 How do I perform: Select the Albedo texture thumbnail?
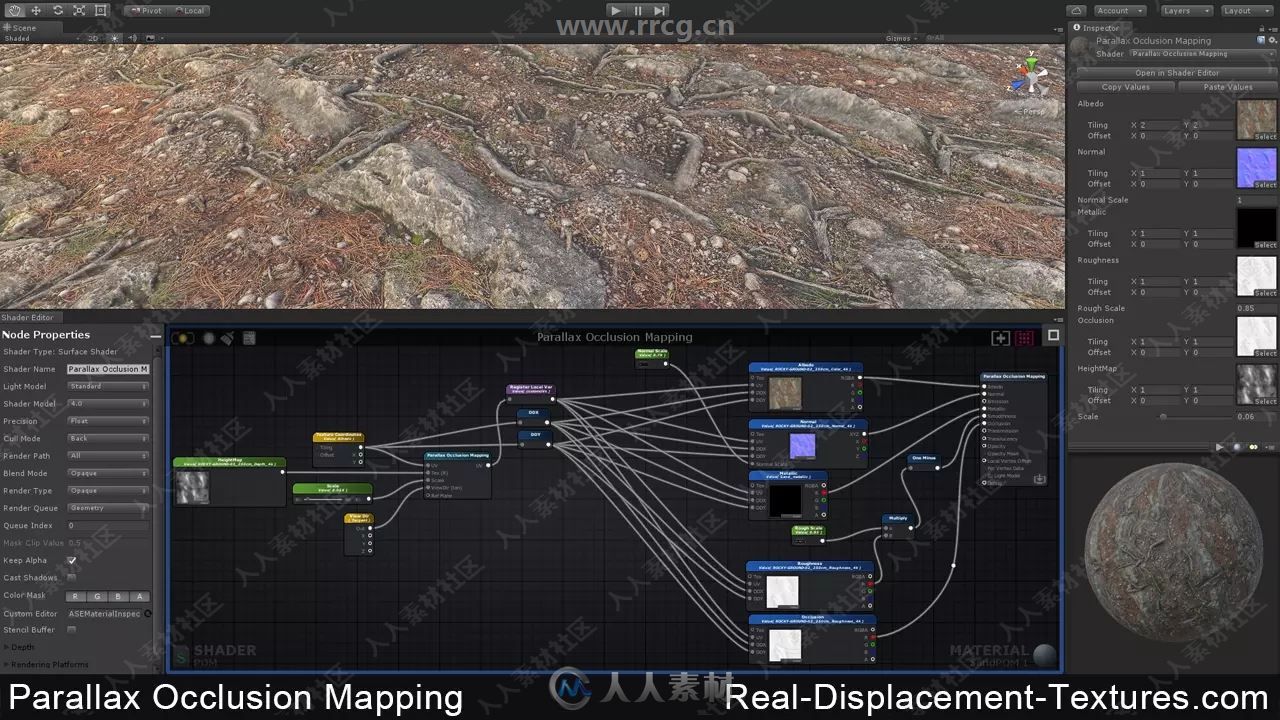pos(1257,119)
